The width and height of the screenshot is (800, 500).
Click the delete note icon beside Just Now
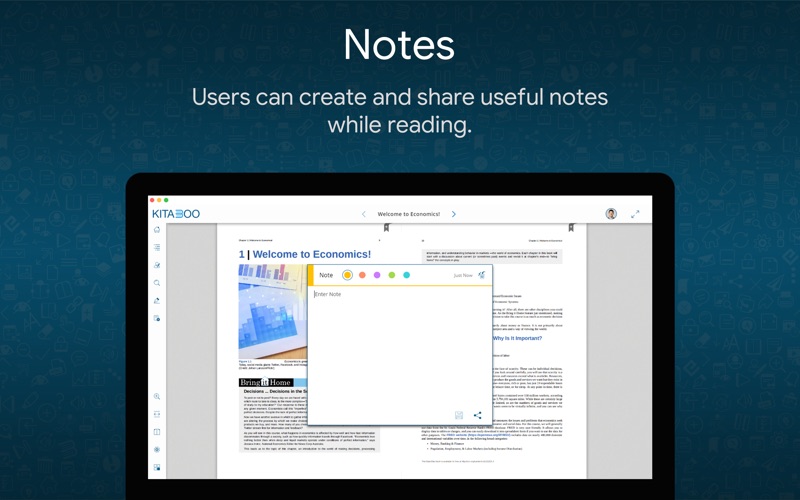coord(481,275)
